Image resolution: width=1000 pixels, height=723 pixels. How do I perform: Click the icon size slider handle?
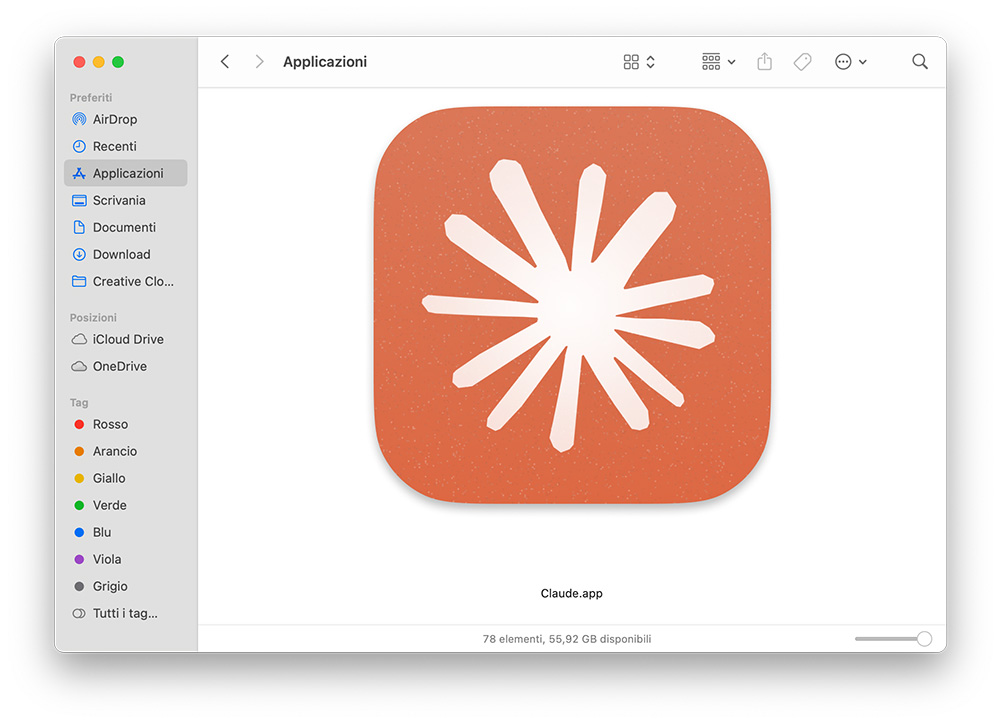(924, 639)
